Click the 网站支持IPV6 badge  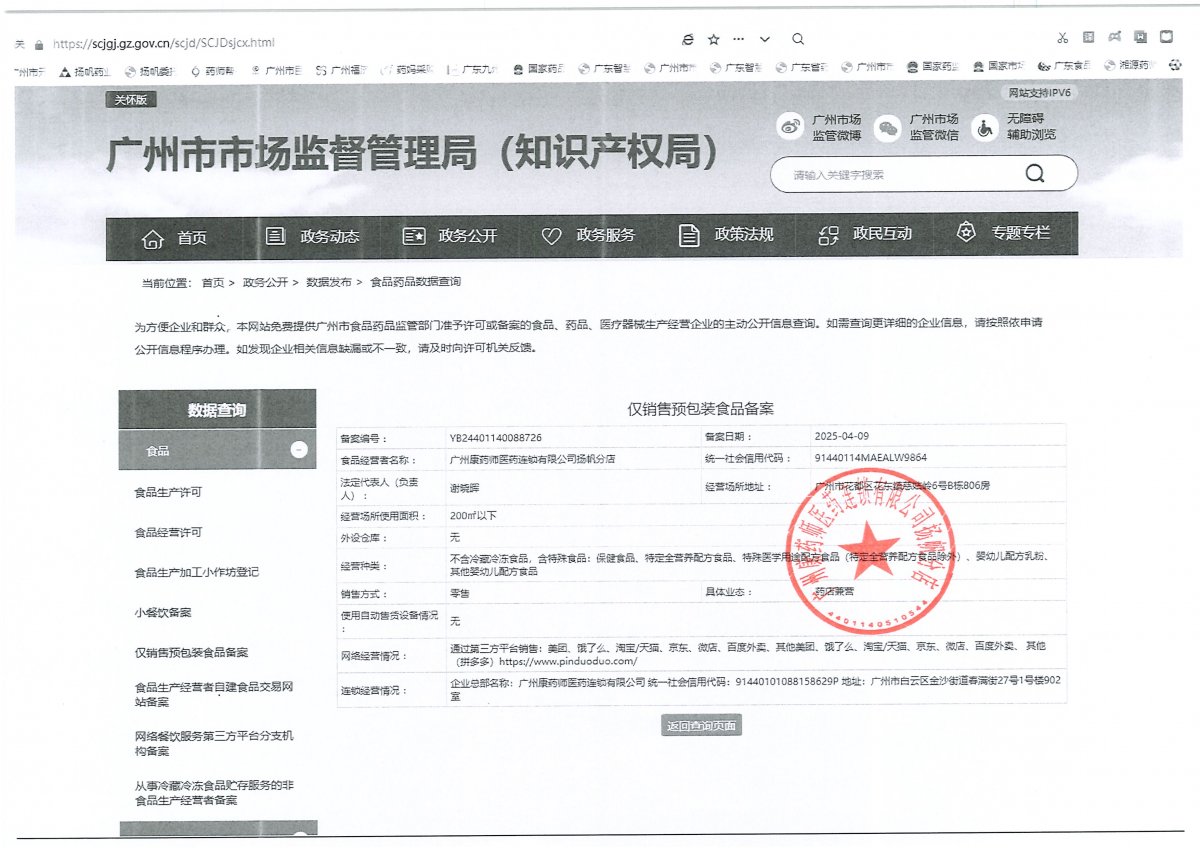1039,93
